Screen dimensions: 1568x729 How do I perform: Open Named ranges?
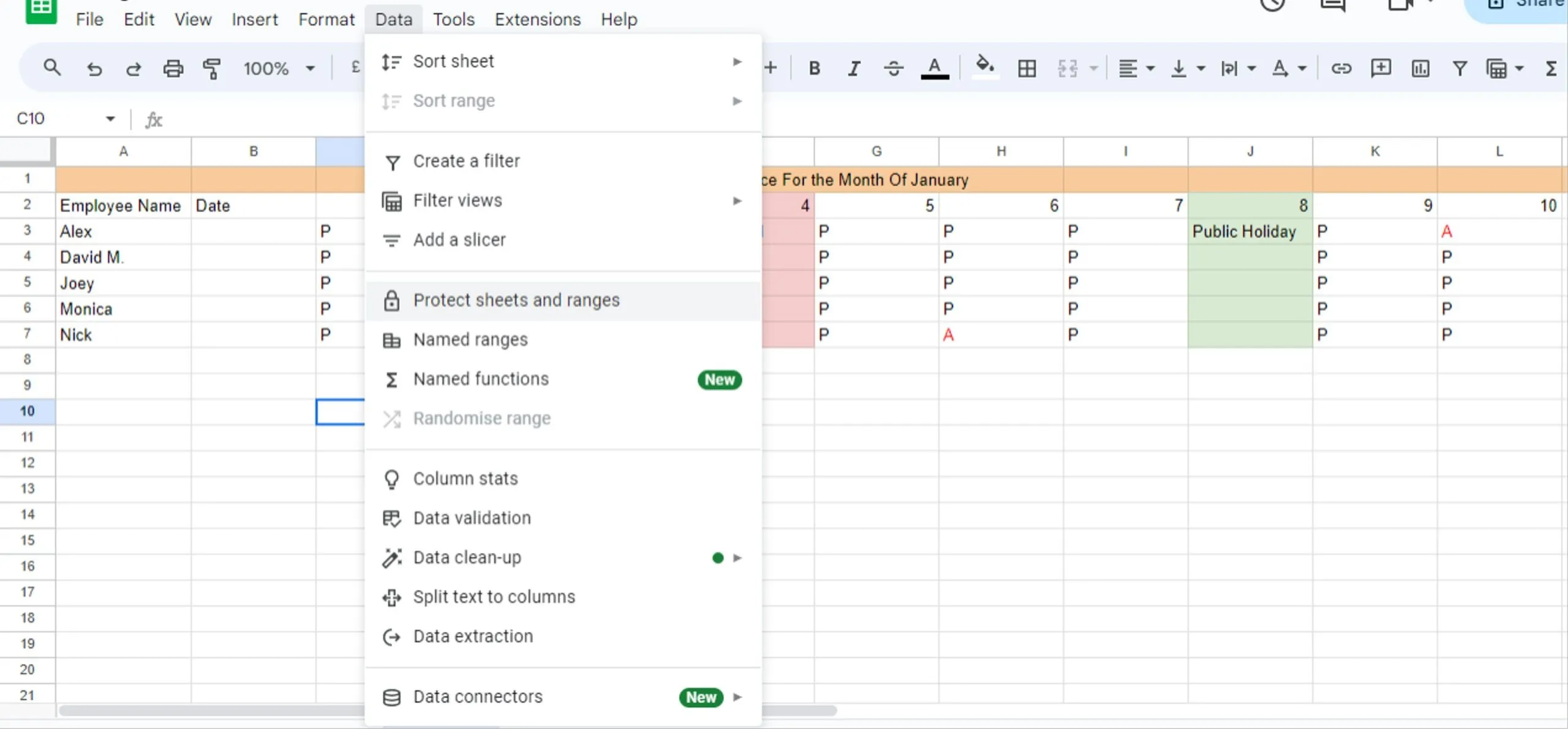[563, 339]
